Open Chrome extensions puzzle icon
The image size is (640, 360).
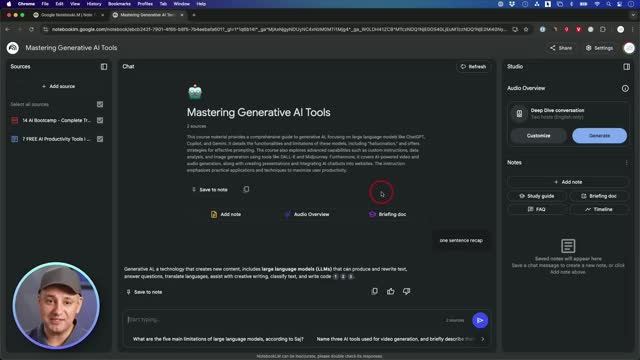[603, 29]
